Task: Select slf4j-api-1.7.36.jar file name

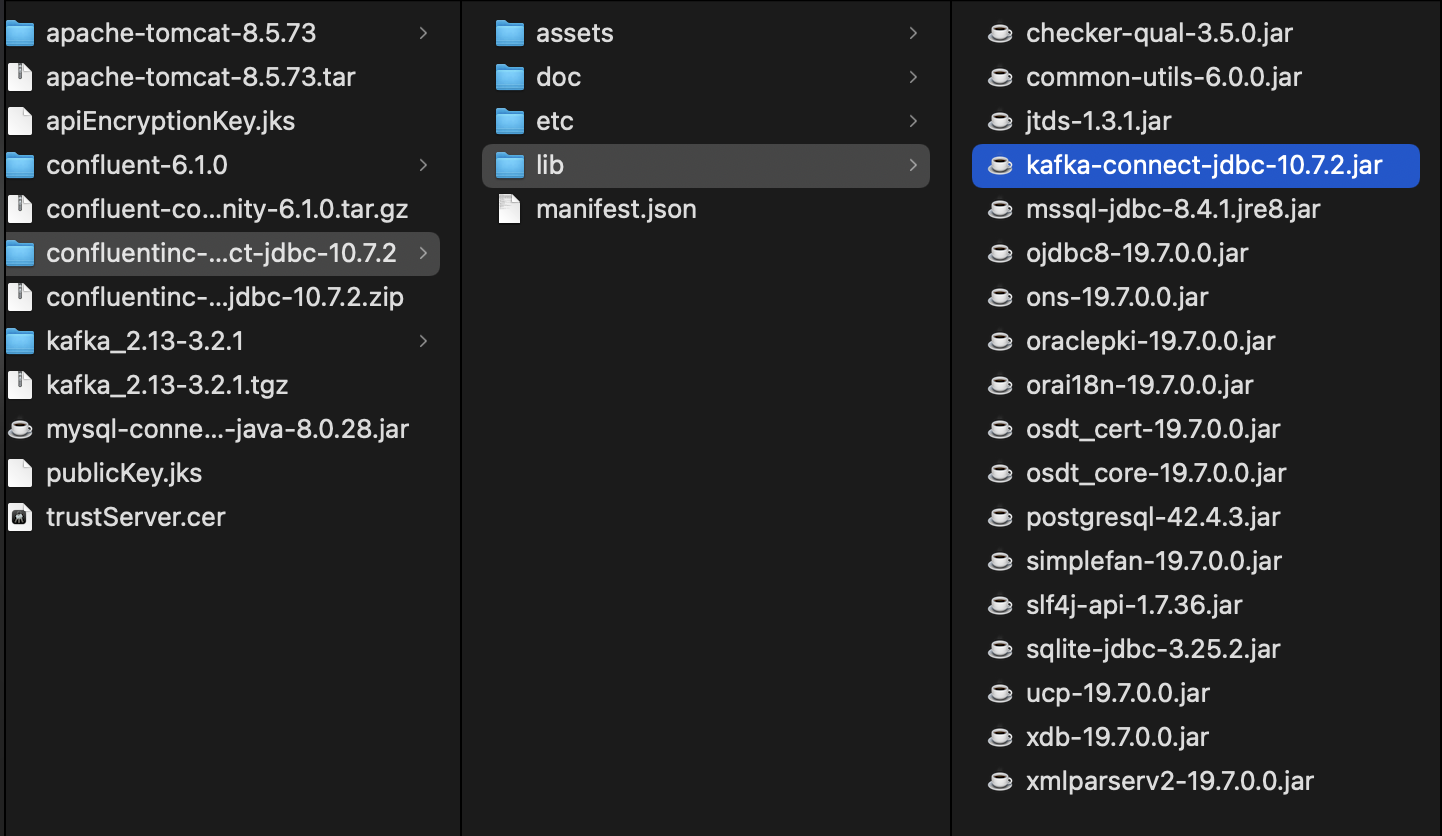Action: (1134, 605)
